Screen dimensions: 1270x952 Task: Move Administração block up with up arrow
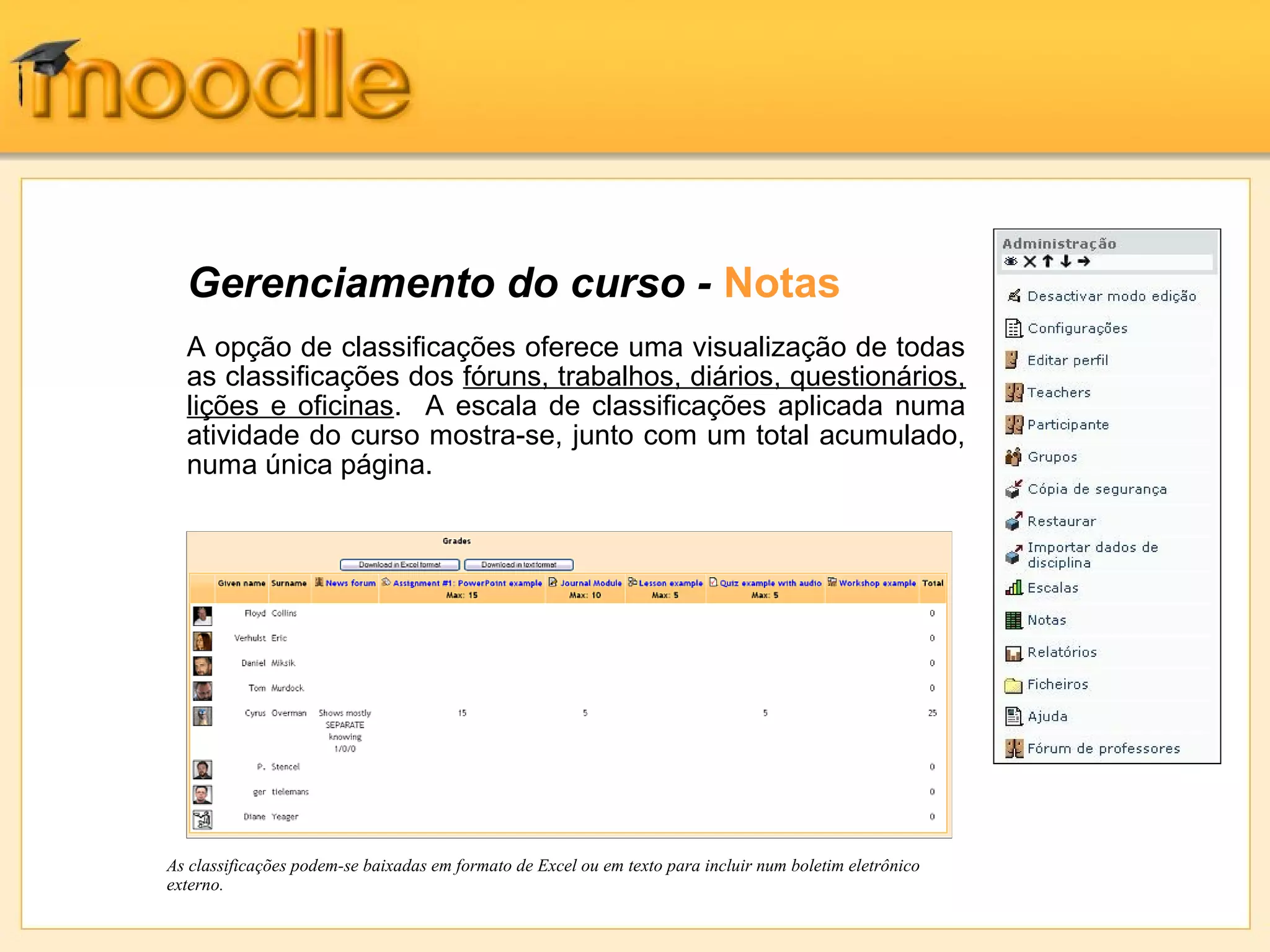1048,262
